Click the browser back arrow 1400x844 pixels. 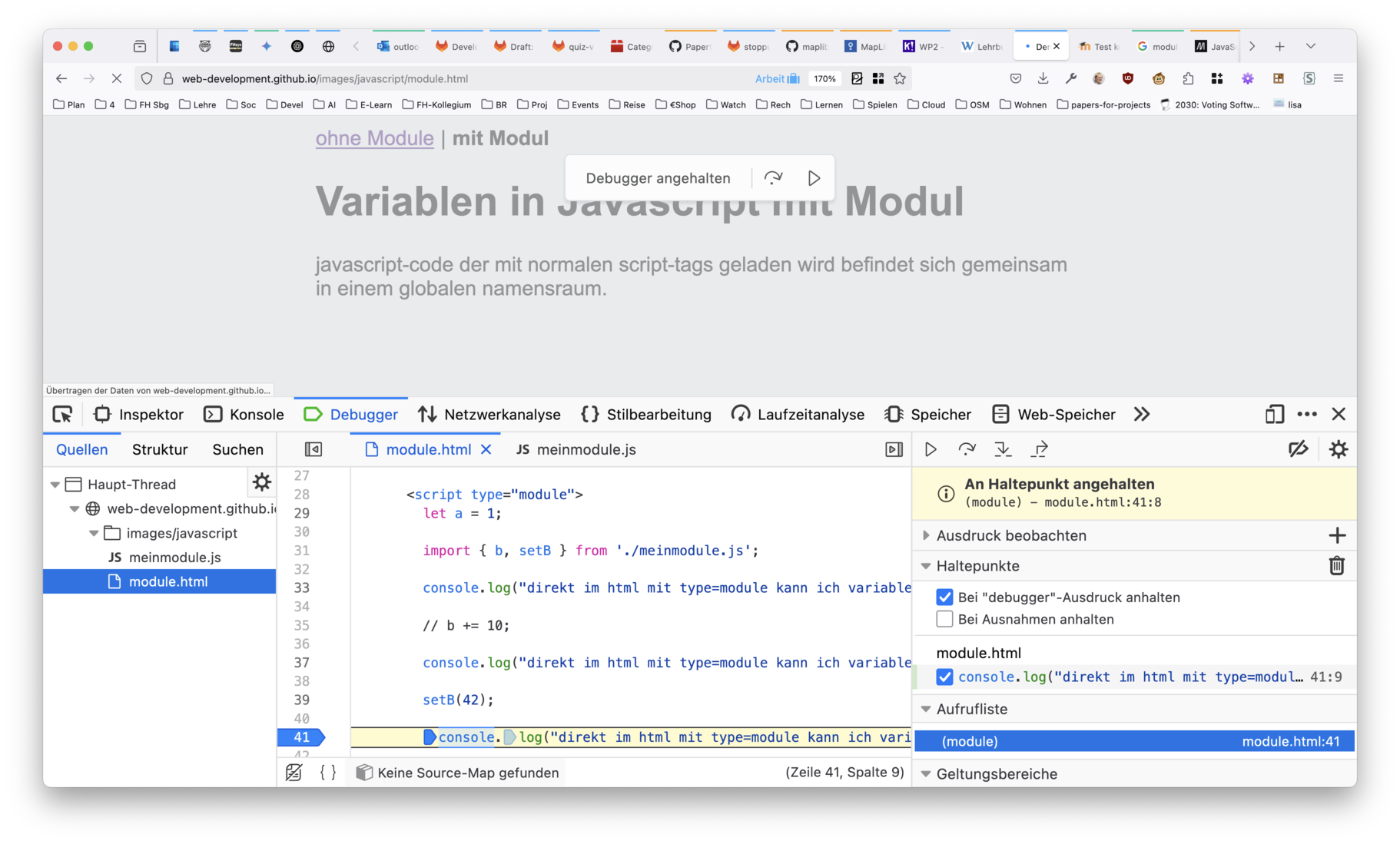(x=61, y=78)
